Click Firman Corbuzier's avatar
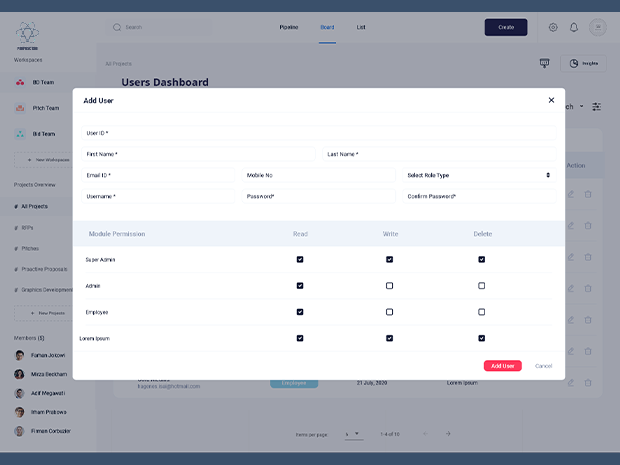 (19, 431)
